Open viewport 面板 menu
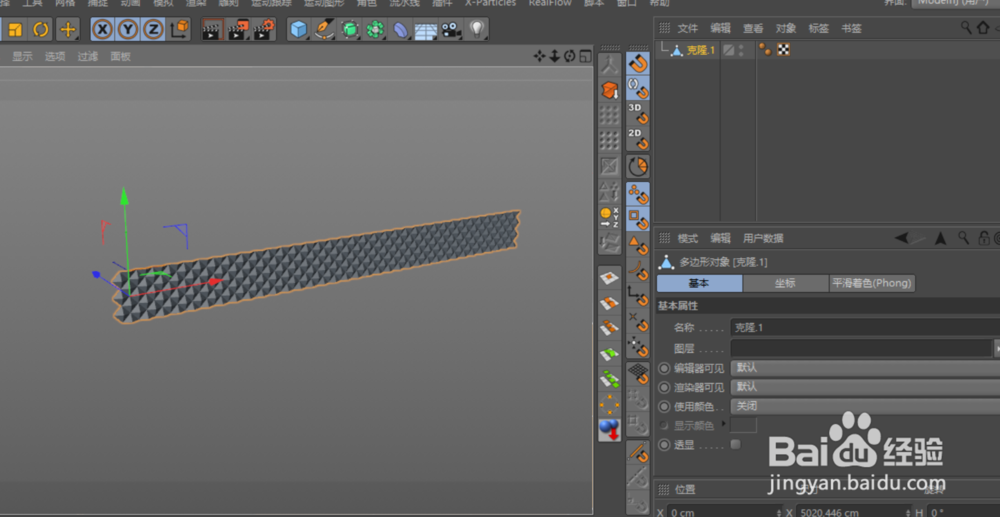 [x=121, y=56]
